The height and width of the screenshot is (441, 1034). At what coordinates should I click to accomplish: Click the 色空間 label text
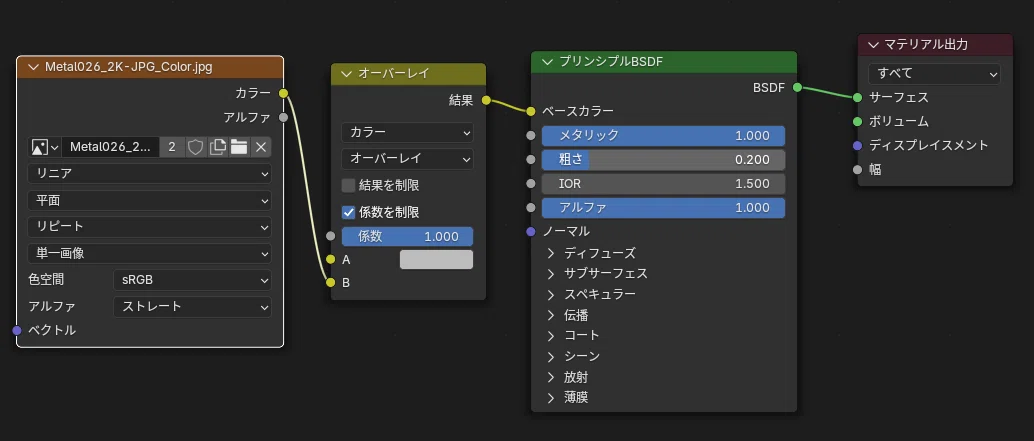tap(46, 280)
